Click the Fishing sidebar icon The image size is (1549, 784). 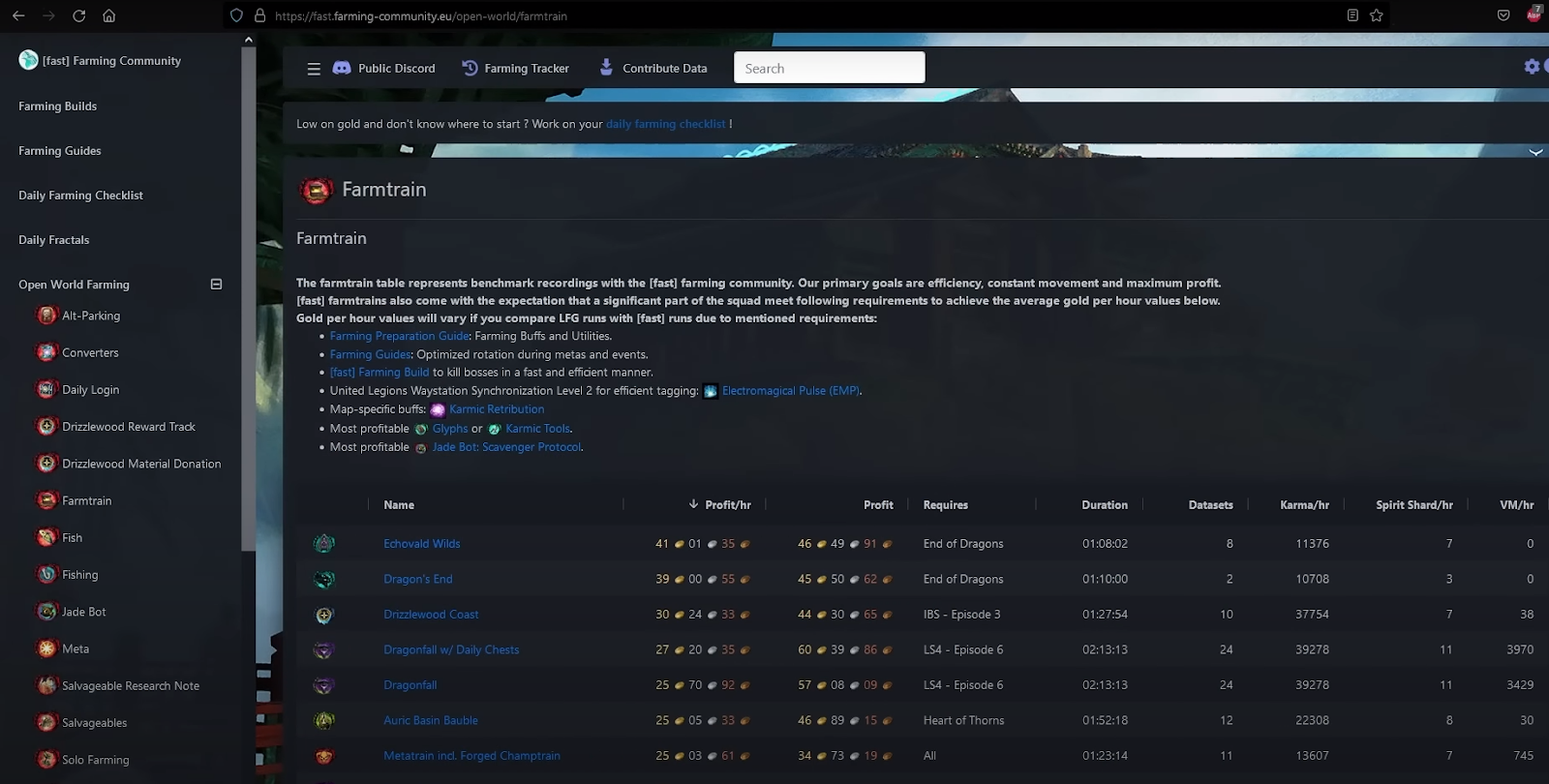(46, 574)
